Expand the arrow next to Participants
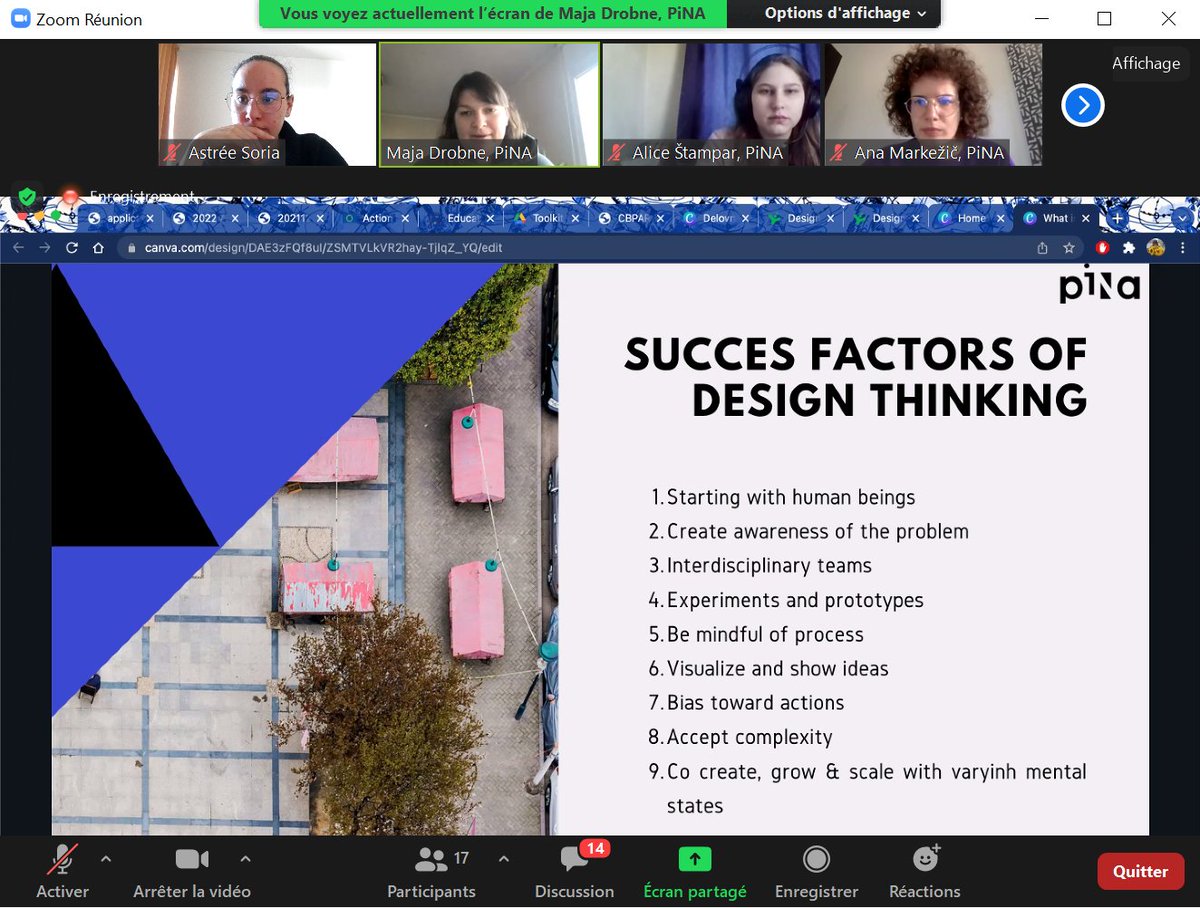The image size is (1200, 908). 503,858
